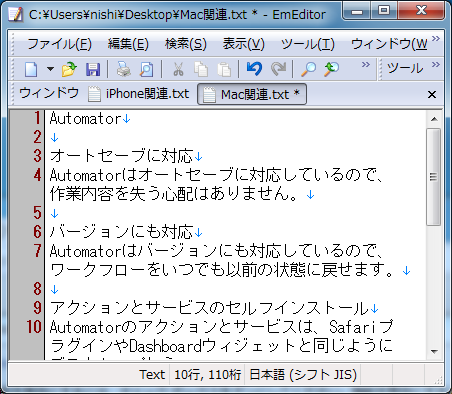Close the active document tab with X
This screenshot has height=394, width=452.
(432, 95)
